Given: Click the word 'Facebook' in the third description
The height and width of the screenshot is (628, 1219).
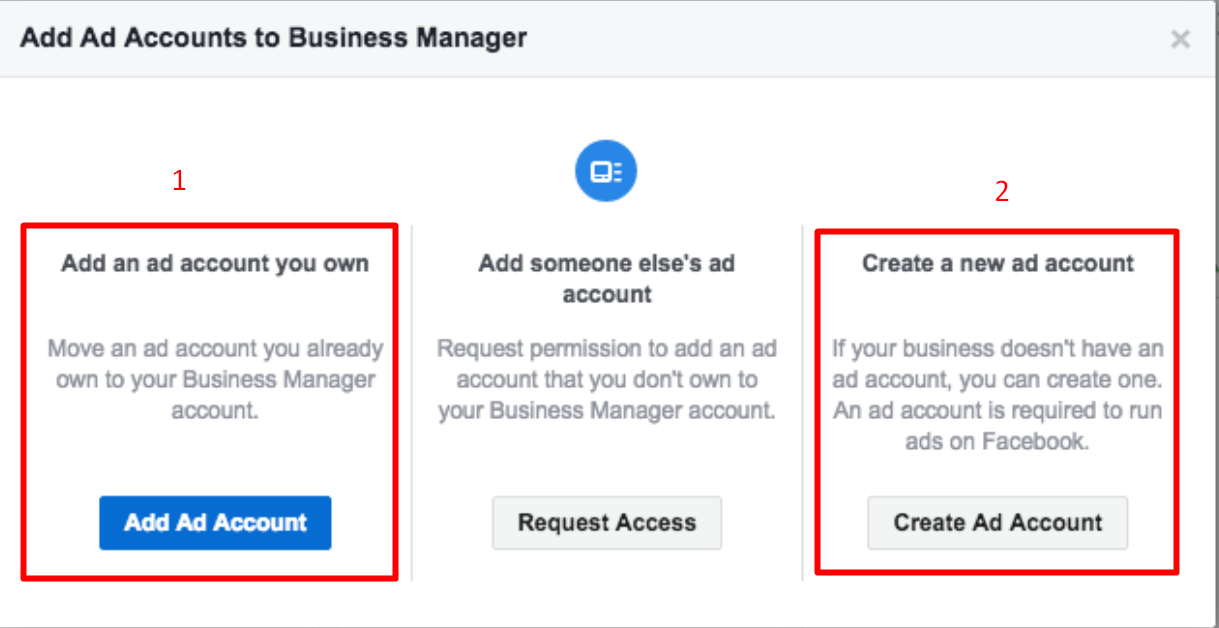Looking at the screenshot, I should [x=1037, y=441].
